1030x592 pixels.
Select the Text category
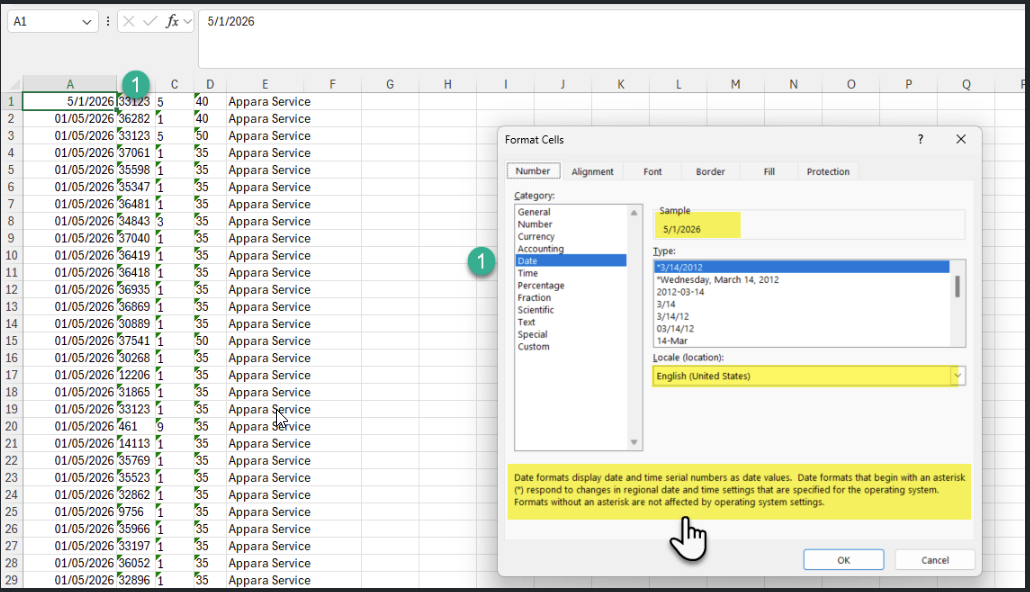coord(526,322)
